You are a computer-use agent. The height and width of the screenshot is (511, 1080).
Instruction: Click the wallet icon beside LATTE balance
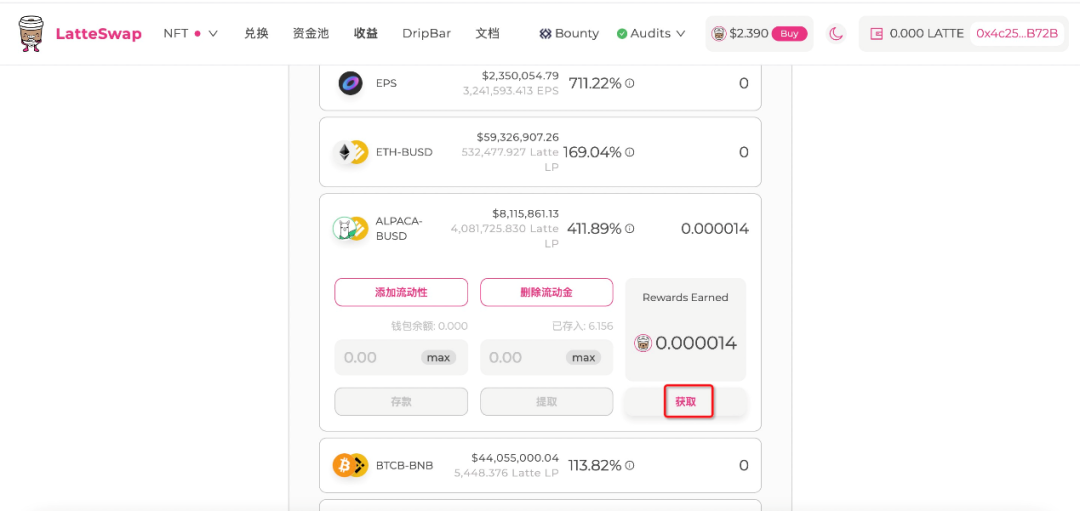(x=877, y=33)
